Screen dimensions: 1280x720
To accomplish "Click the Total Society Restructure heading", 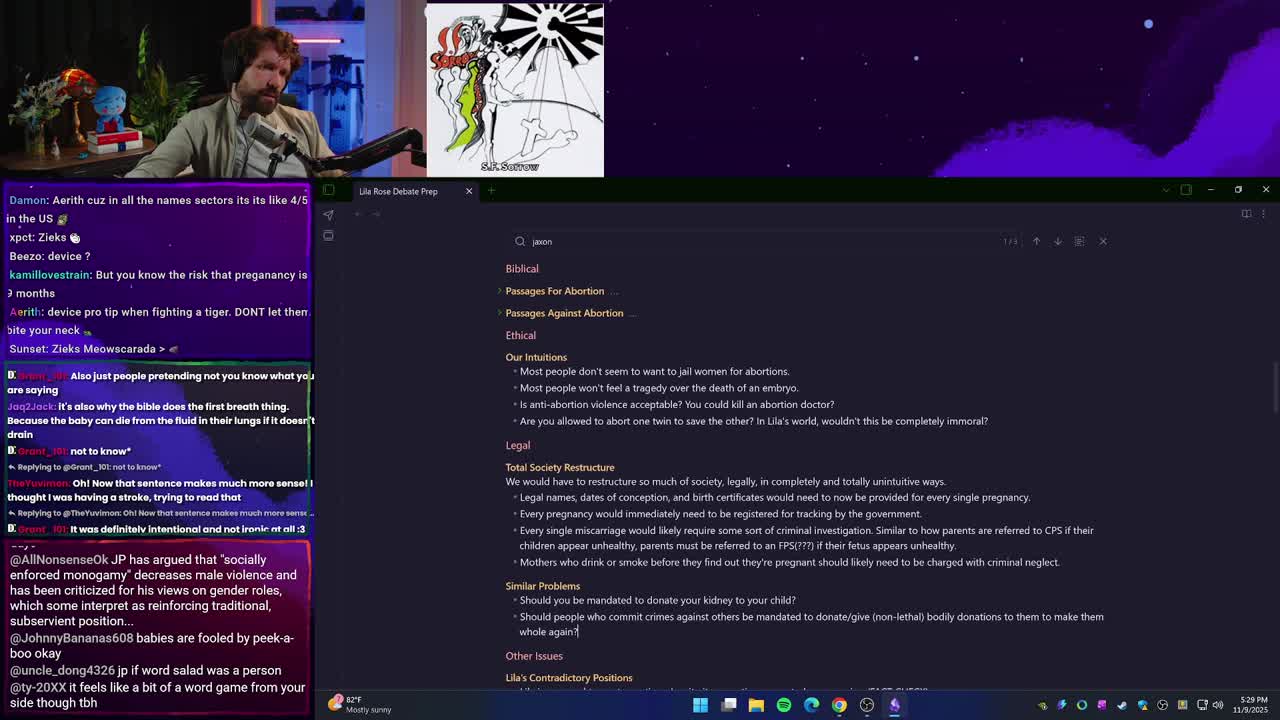I will pyautogui.click(x=559, y=467).
